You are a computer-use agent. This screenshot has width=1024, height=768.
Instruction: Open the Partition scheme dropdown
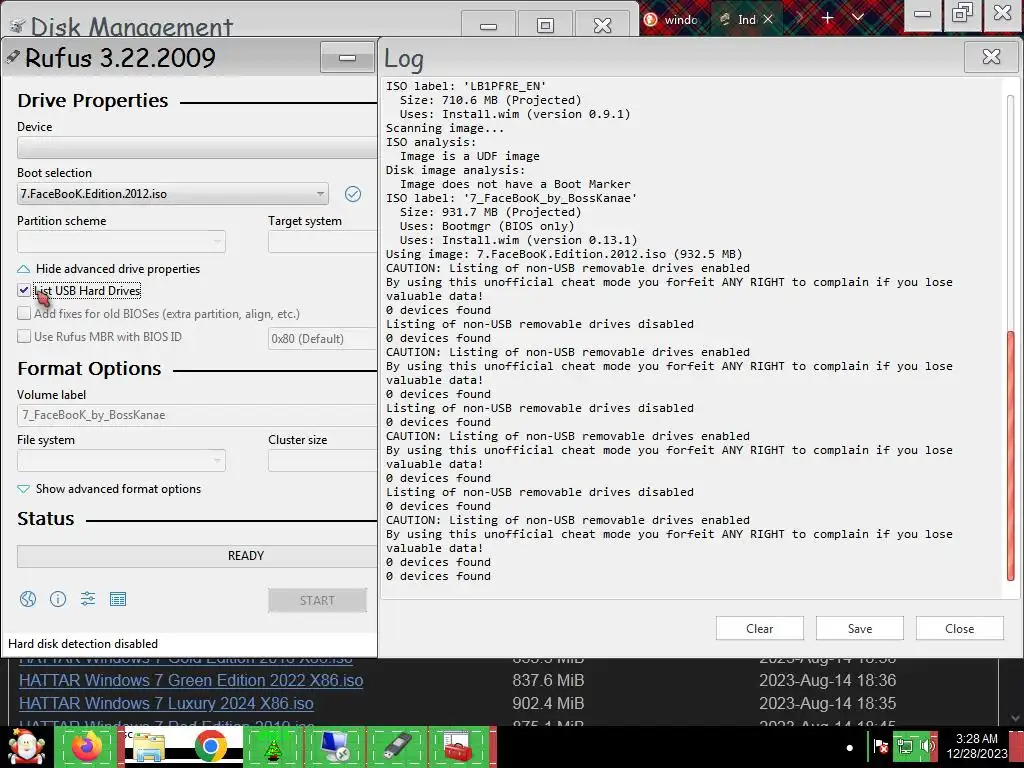pos(121,242)
